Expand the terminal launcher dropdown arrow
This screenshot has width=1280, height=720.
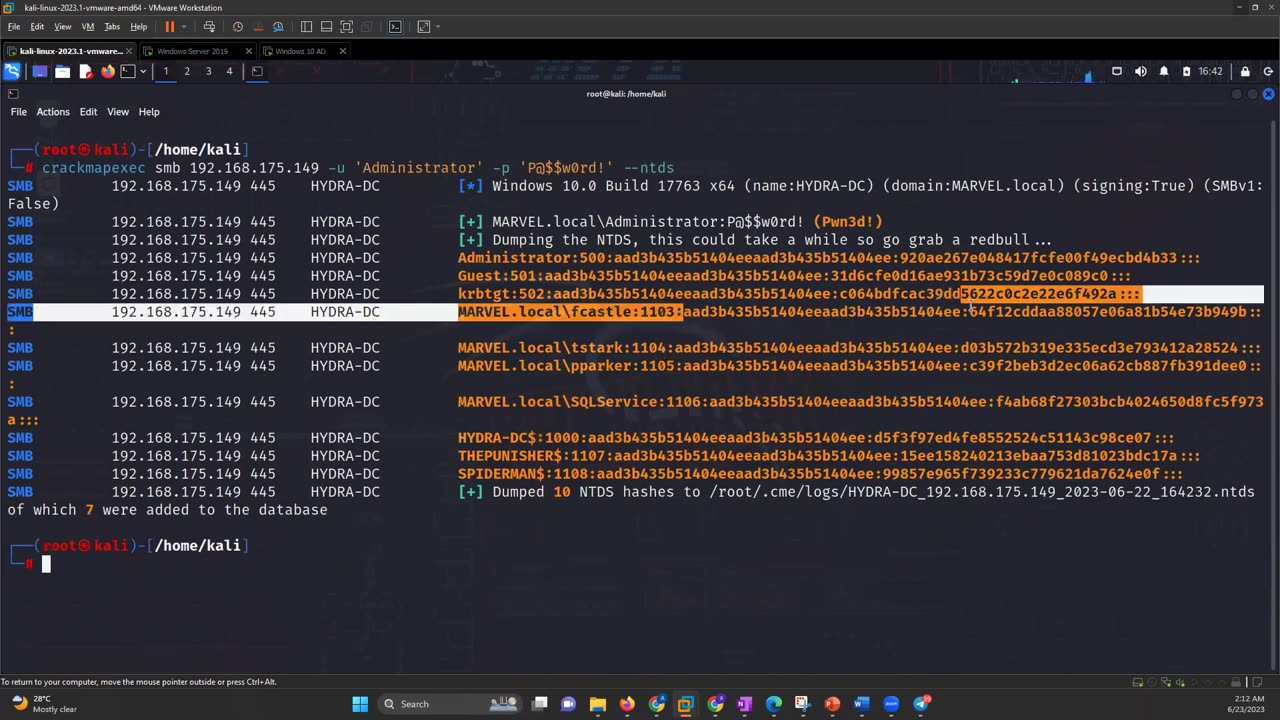[x=143, y=71]
